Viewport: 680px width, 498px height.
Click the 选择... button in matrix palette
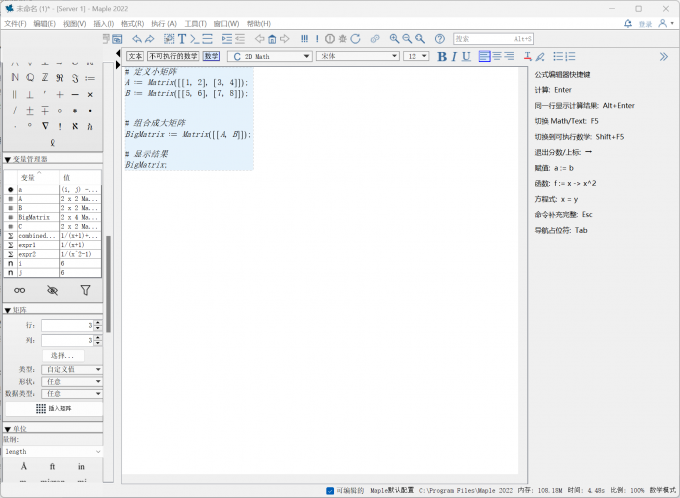click(x=63, y=356)
